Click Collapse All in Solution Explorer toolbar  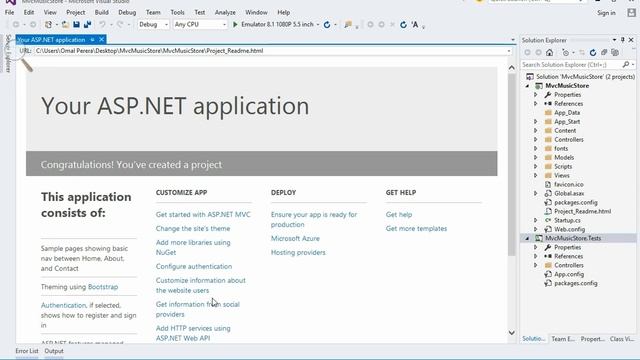coord(604,53)
